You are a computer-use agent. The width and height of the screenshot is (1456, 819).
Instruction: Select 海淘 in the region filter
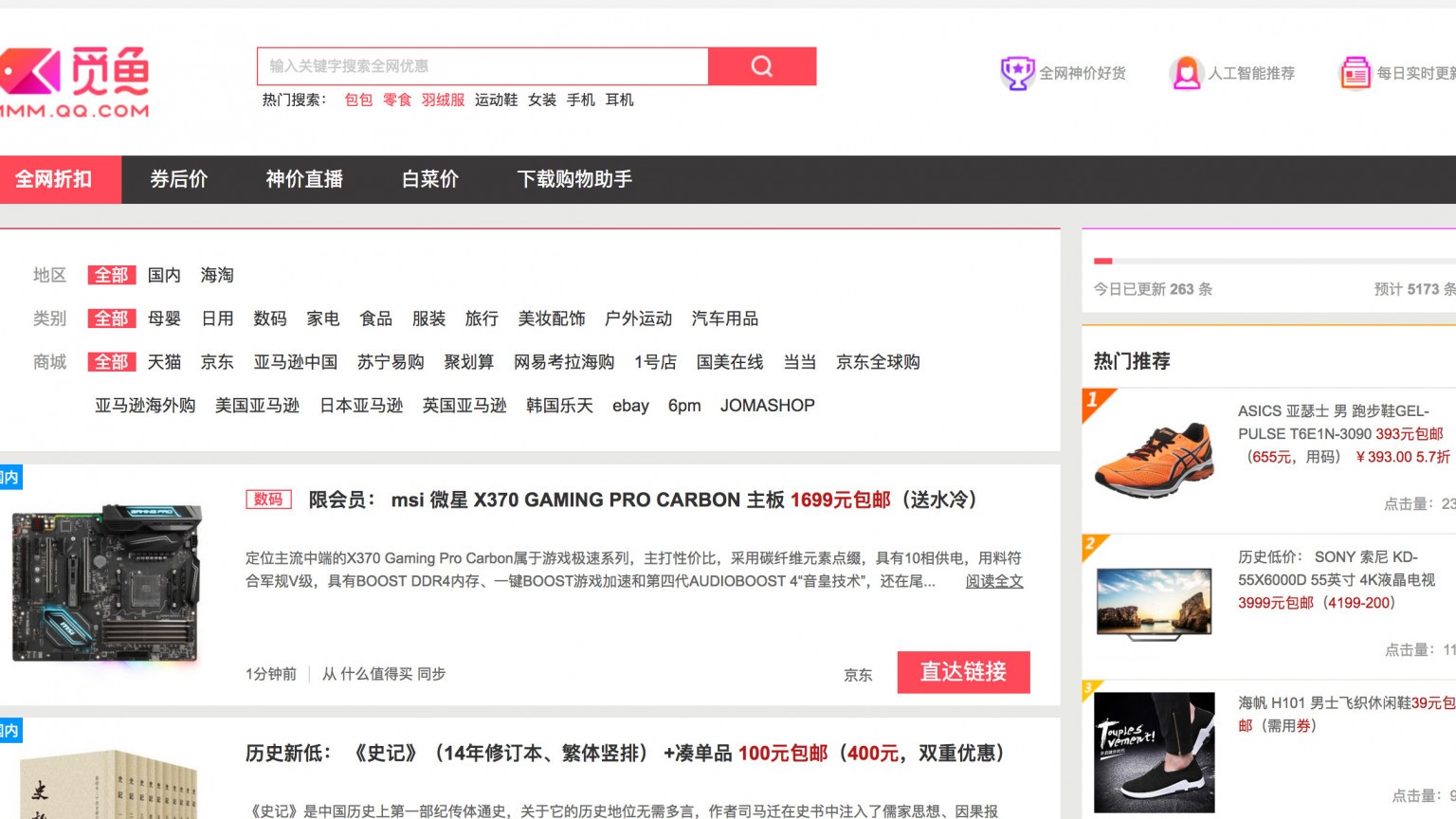(217, 275)
